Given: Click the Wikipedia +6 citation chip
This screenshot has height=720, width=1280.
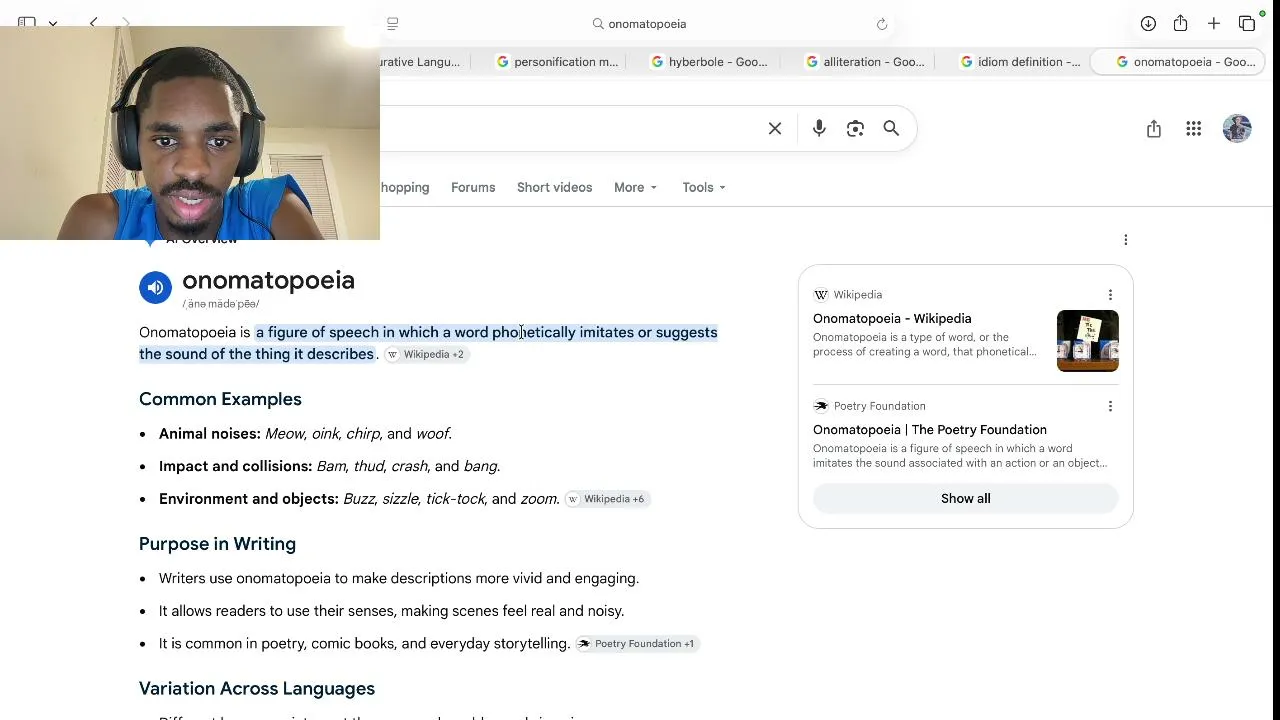Looking at the screenshot, I should (x=607, y=499).
